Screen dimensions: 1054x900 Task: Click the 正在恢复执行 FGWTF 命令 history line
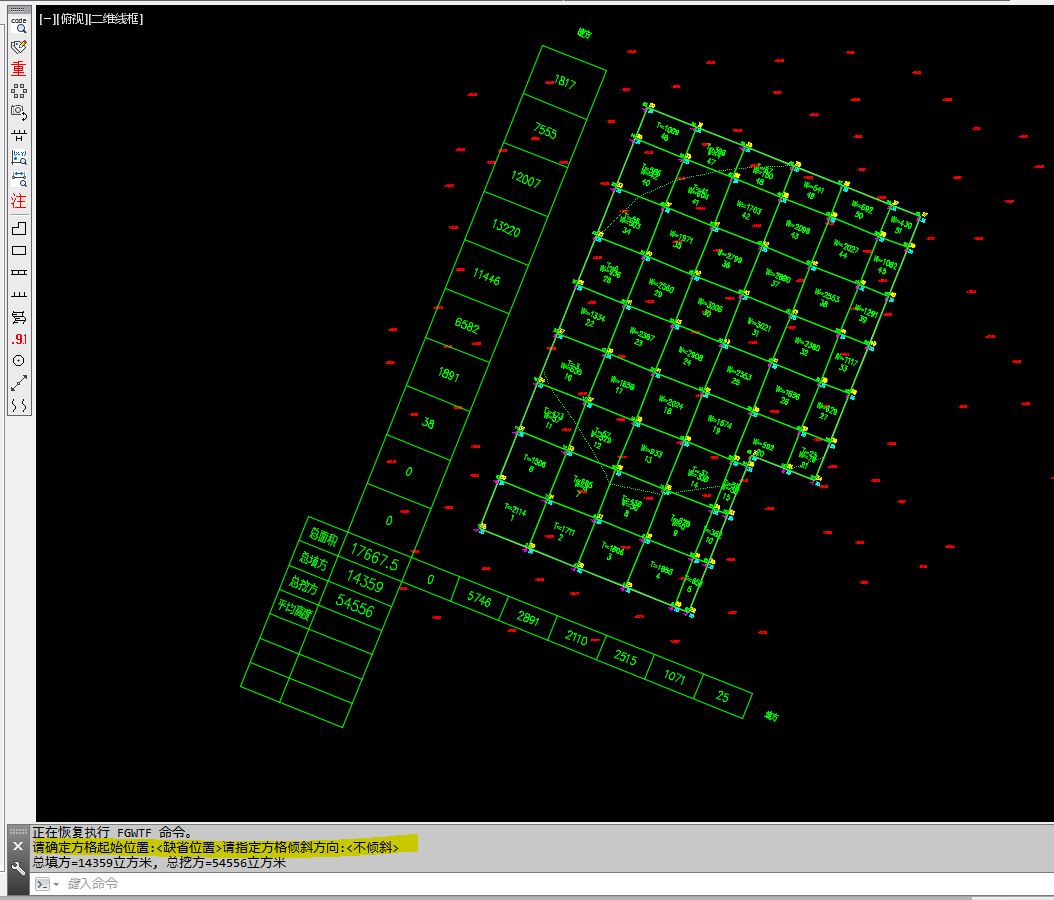[x=114, y=833]
